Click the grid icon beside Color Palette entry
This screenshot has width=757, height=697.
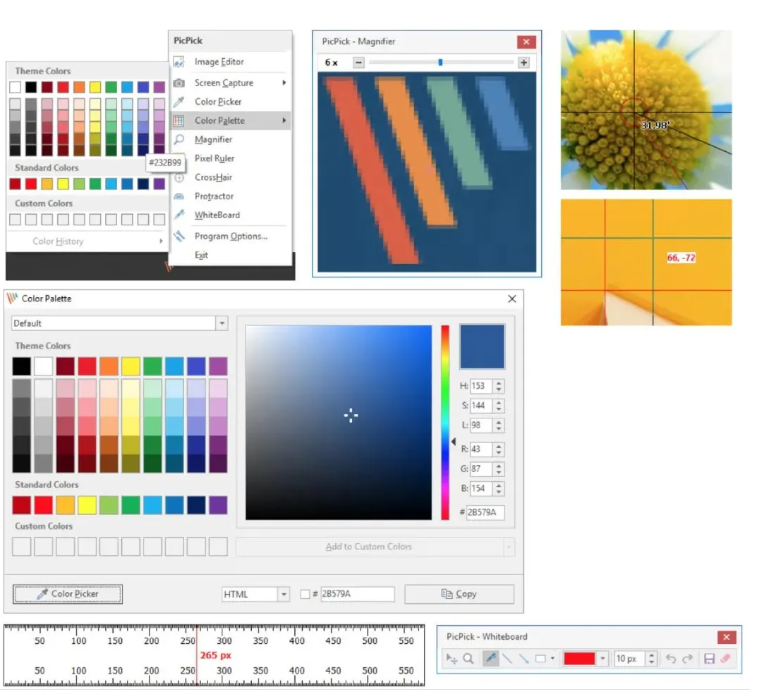click(x=180, y=122)
